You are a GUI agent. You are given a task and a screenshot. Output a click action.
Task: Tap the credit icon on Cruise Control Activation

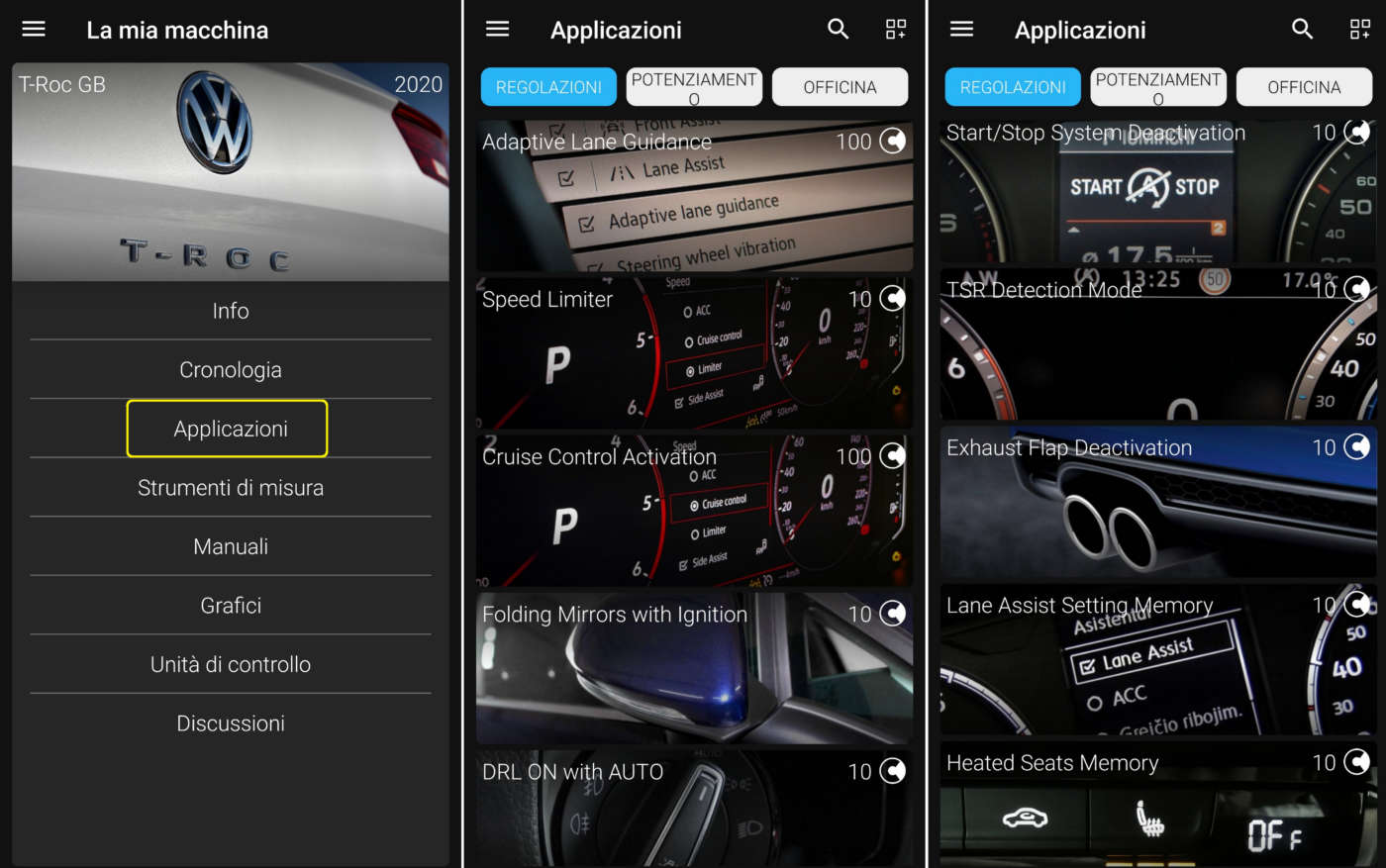pyautogui.click(x=893, y=456)
